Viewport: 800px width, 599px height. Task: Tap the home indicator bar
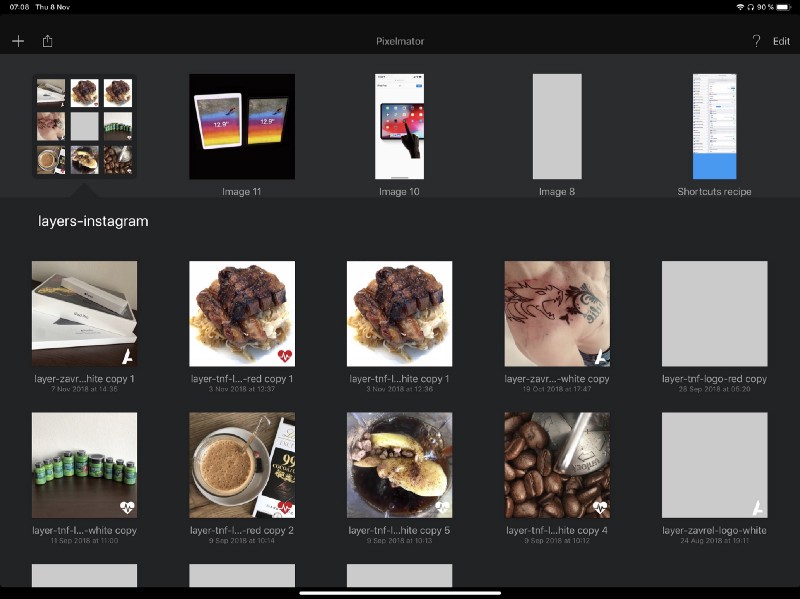(400, 593)
